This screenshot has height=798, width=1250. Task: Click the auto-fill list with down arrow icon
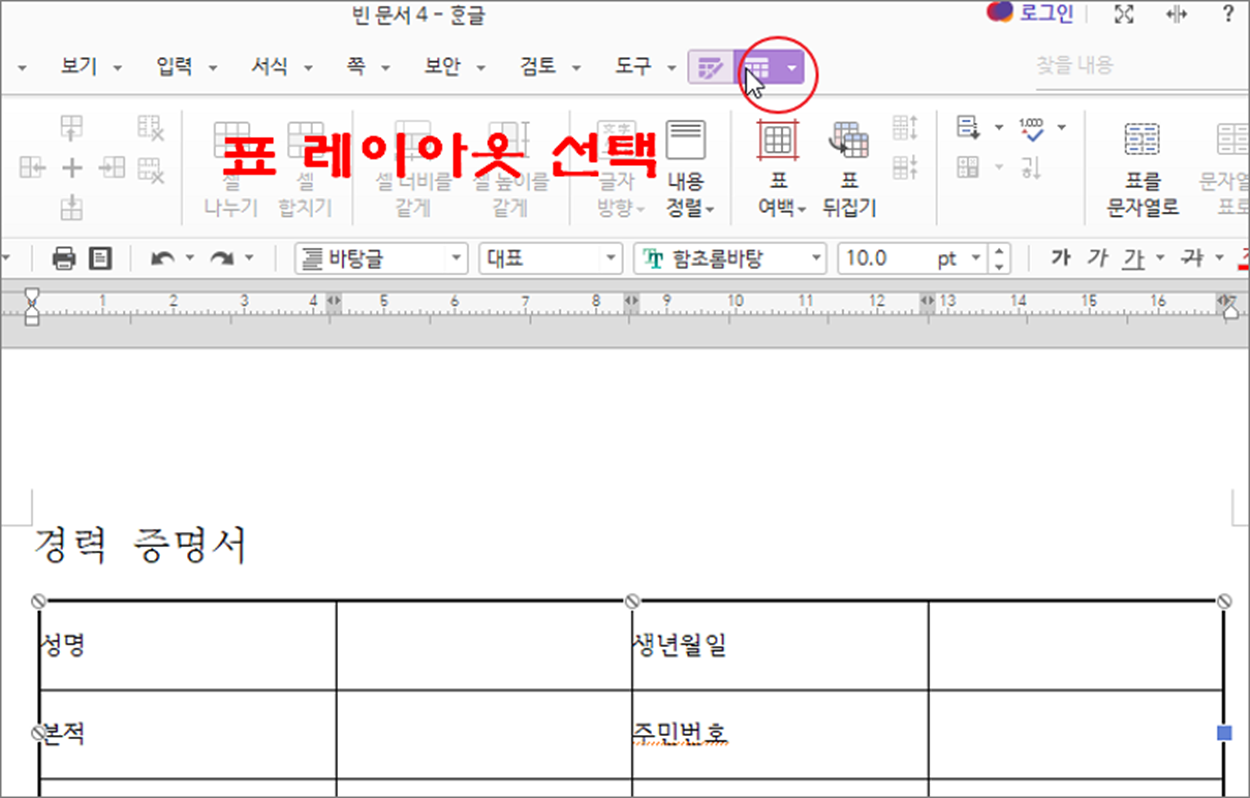(x=968, y=127)
